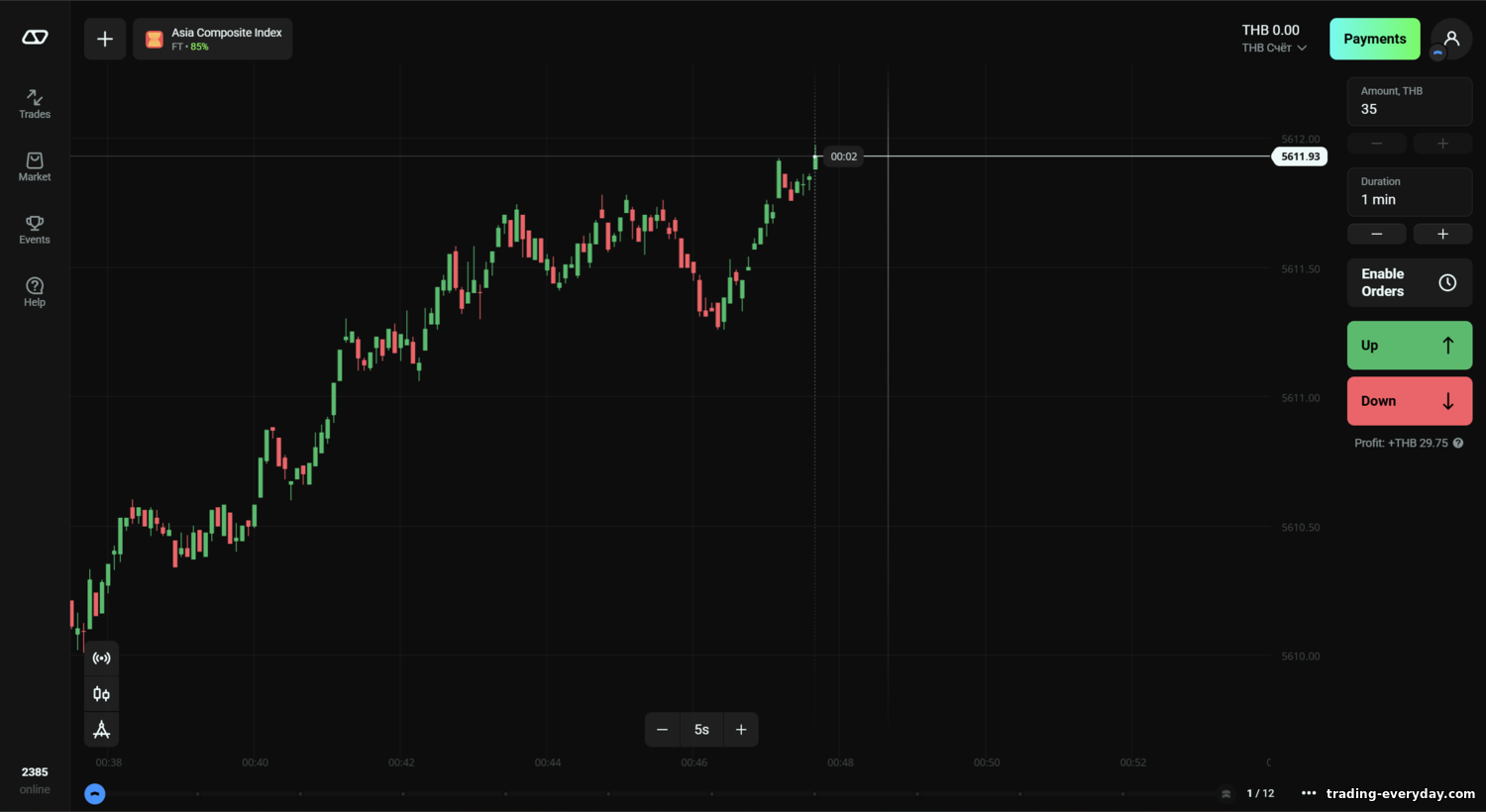Click the blue progress marker icon
The image size is (1486, 812).
pos(95,793)
